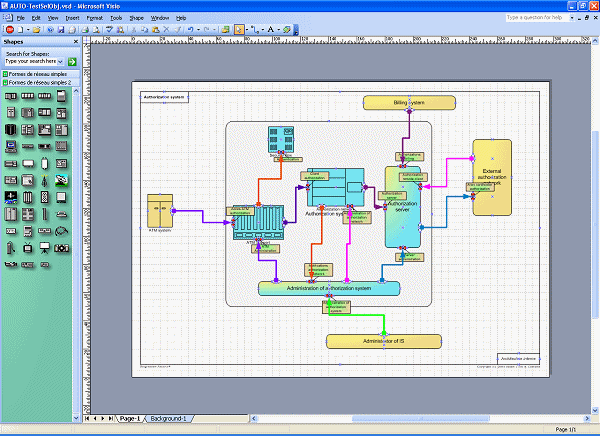The width and height of the screenshot is (600, 436).
Task: Select the Administrator of IS shape
Action: tap(384, 341)
